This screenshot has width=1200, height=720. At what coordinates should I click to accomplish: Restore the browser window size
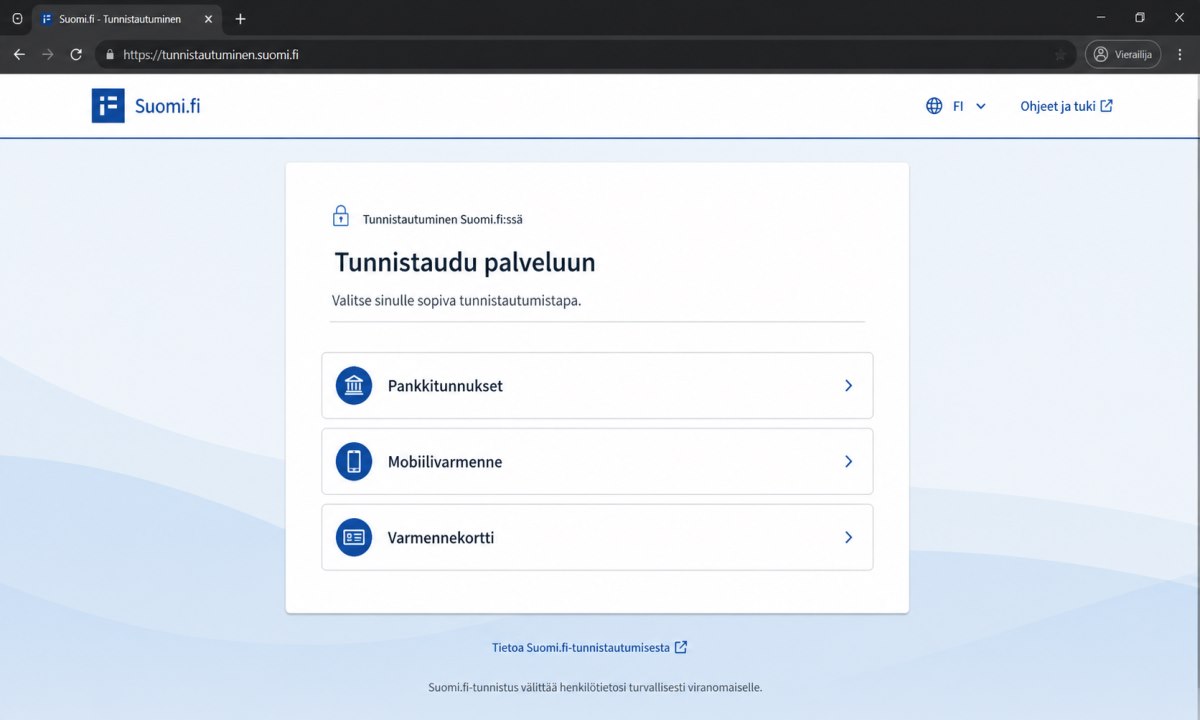(1140, 17)
